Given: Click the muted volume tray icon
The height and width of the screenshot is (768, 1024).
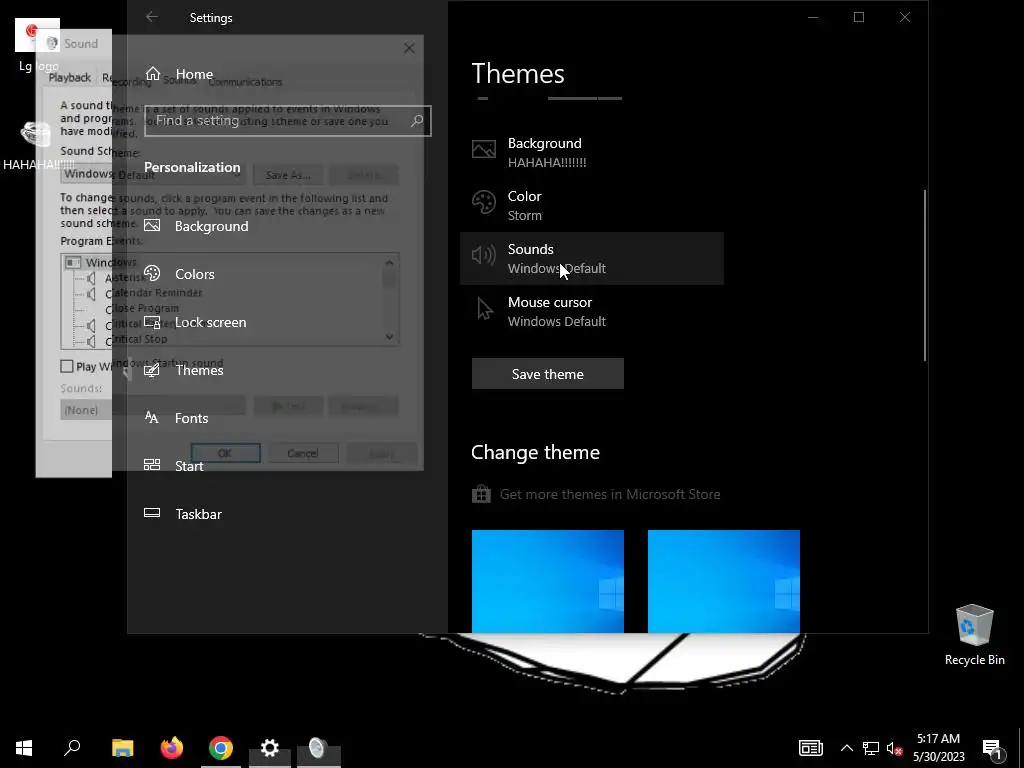Looking at the screenshot, I should click(x=894, y=748).
